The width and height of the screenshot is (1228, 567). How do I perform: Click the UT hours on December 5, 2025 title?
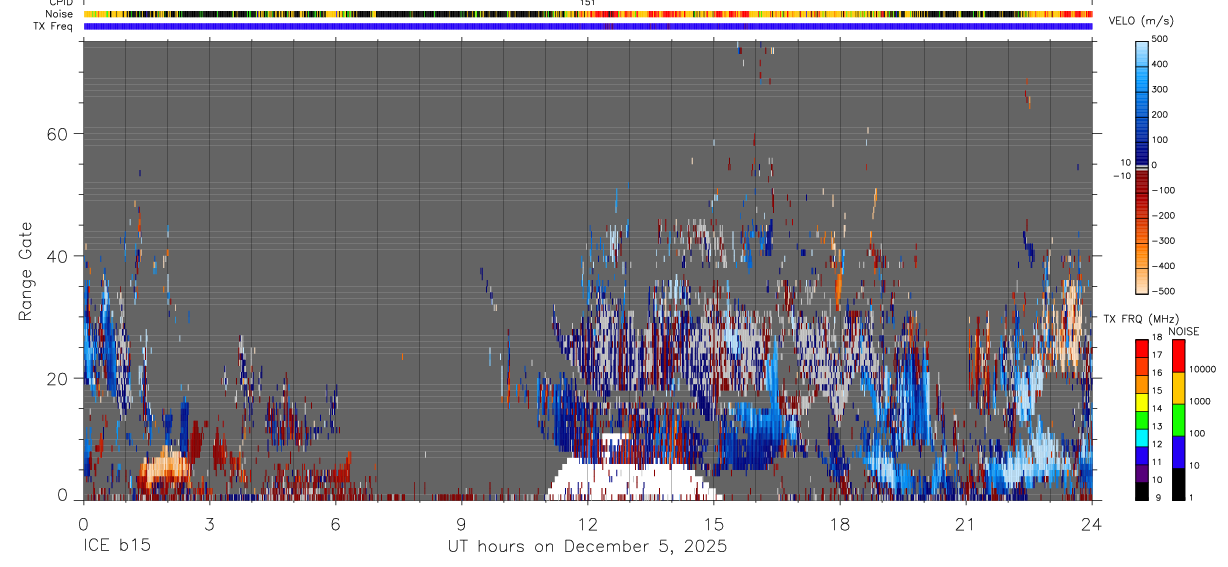(587, 546)
